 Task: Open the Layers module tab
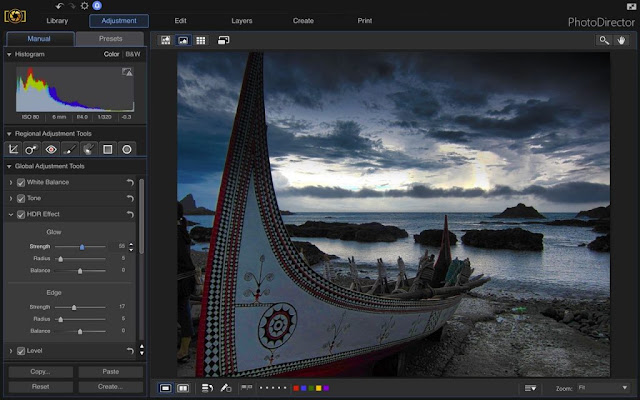tap(242, 21)
